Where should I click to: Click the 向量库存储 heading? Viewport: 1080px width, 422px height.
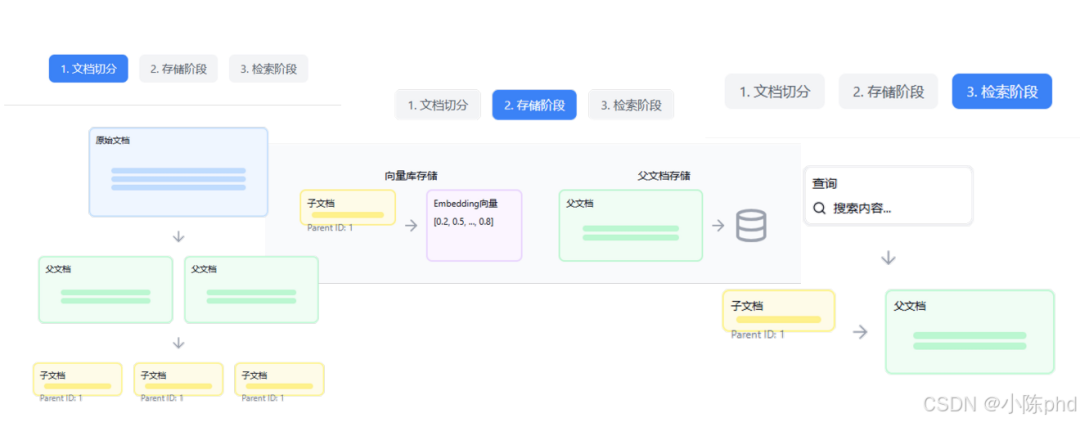click(x=411, y=176)
